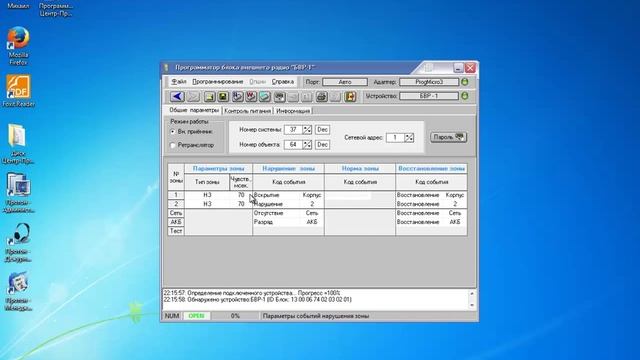Click the title bar application icon of the programmer

point(167,67)
